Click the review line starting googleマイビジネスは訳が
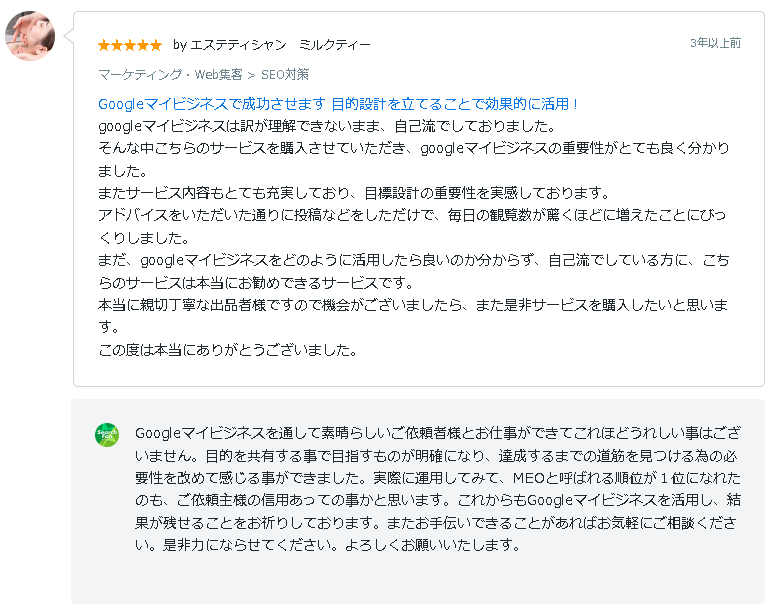Screen dimensions: 773x613 point(327,126)
